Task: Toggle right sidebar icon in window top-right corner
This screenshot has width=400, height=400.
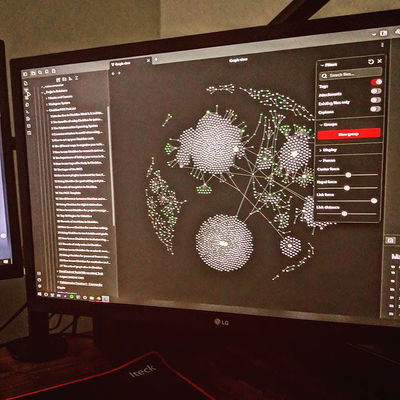Action: pyautogui.click(x=384, y=33)
